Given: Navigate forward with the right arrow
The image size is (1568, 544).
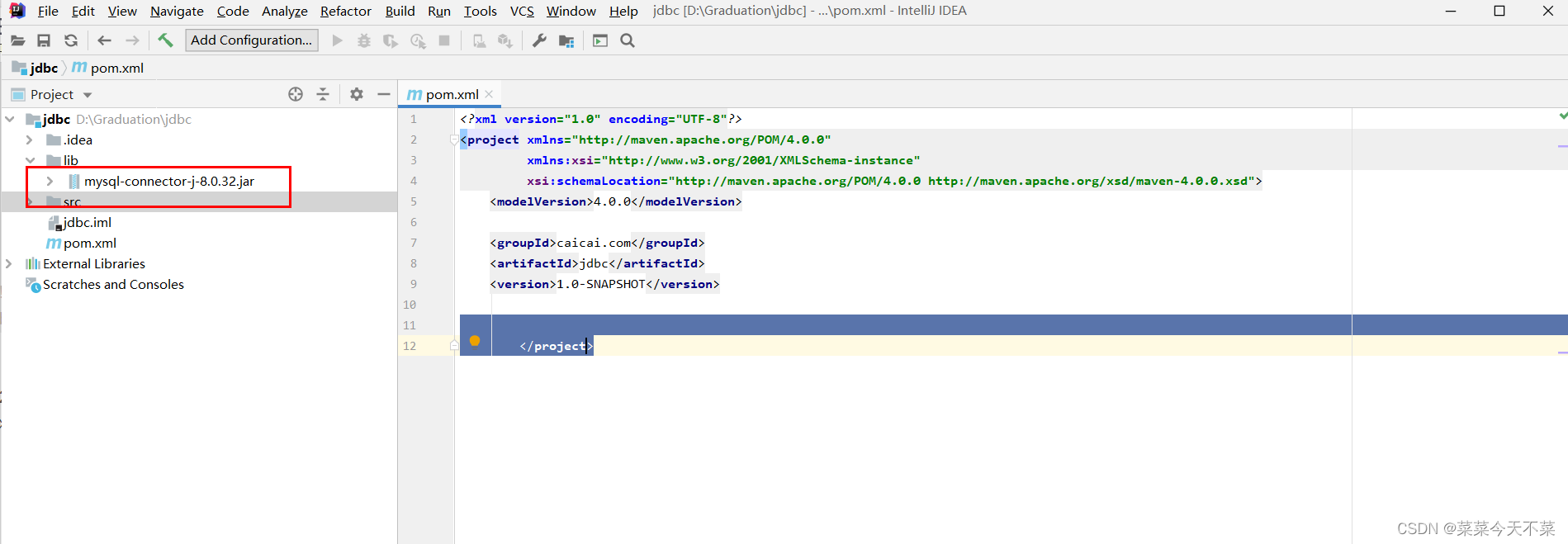Looking at the screenshot, I should 132,40.
